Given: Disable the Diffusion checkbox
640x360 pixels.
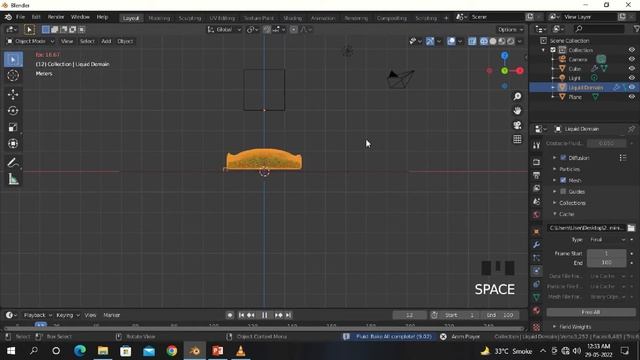Looking at the screenshot, I should [563, 158].
